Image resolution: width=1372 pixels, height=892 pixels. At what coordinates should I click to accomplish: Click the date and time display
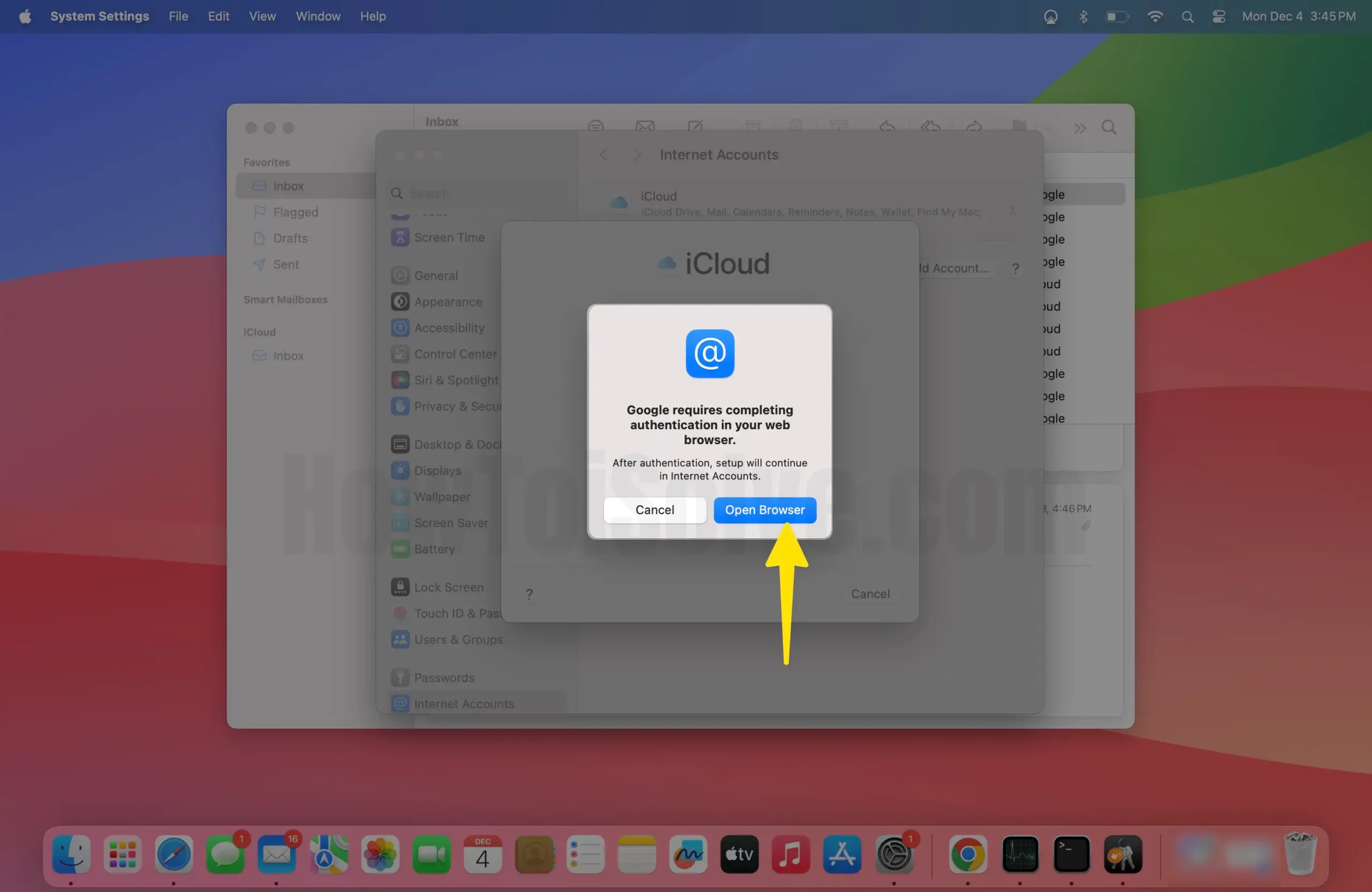pyautogui.click(x=1298, y=17)
